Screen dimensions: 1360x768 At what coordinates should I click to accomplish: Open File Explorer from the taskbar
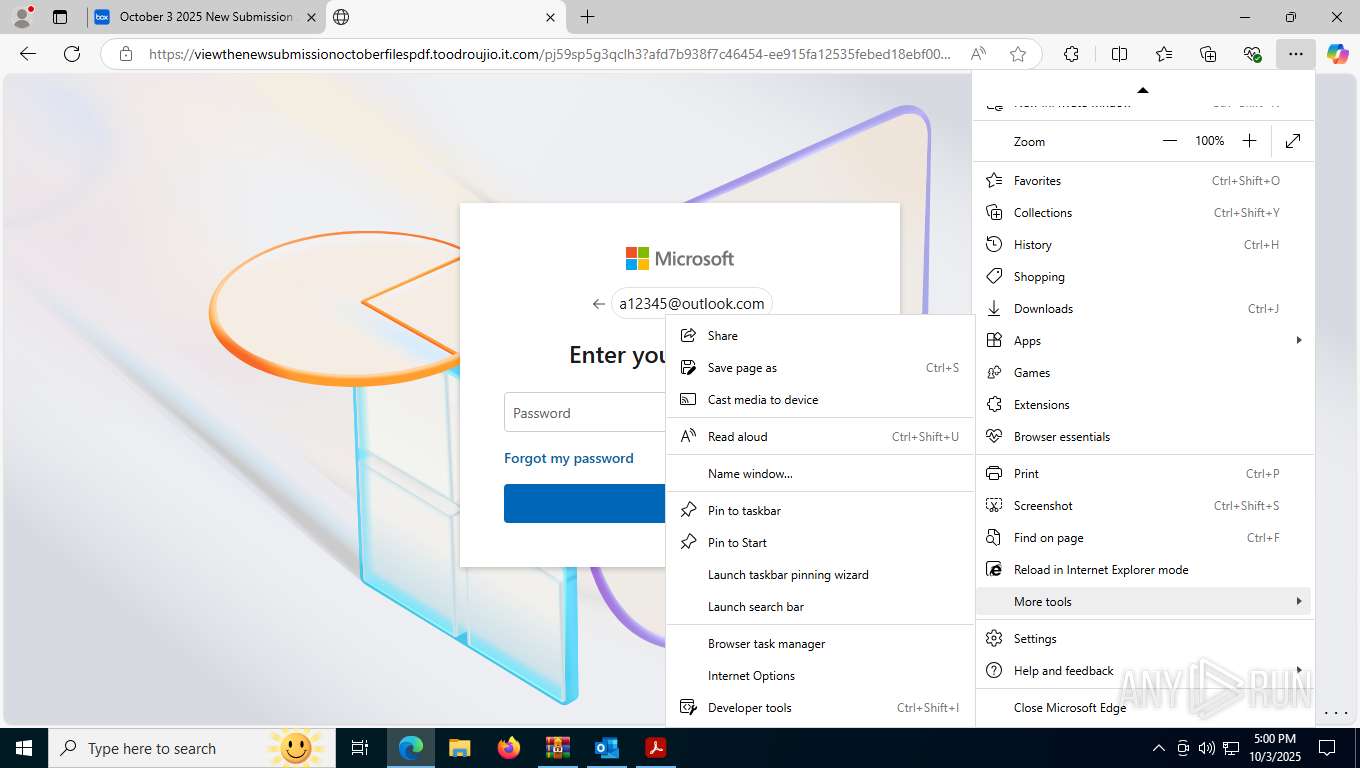click(459, 748)
